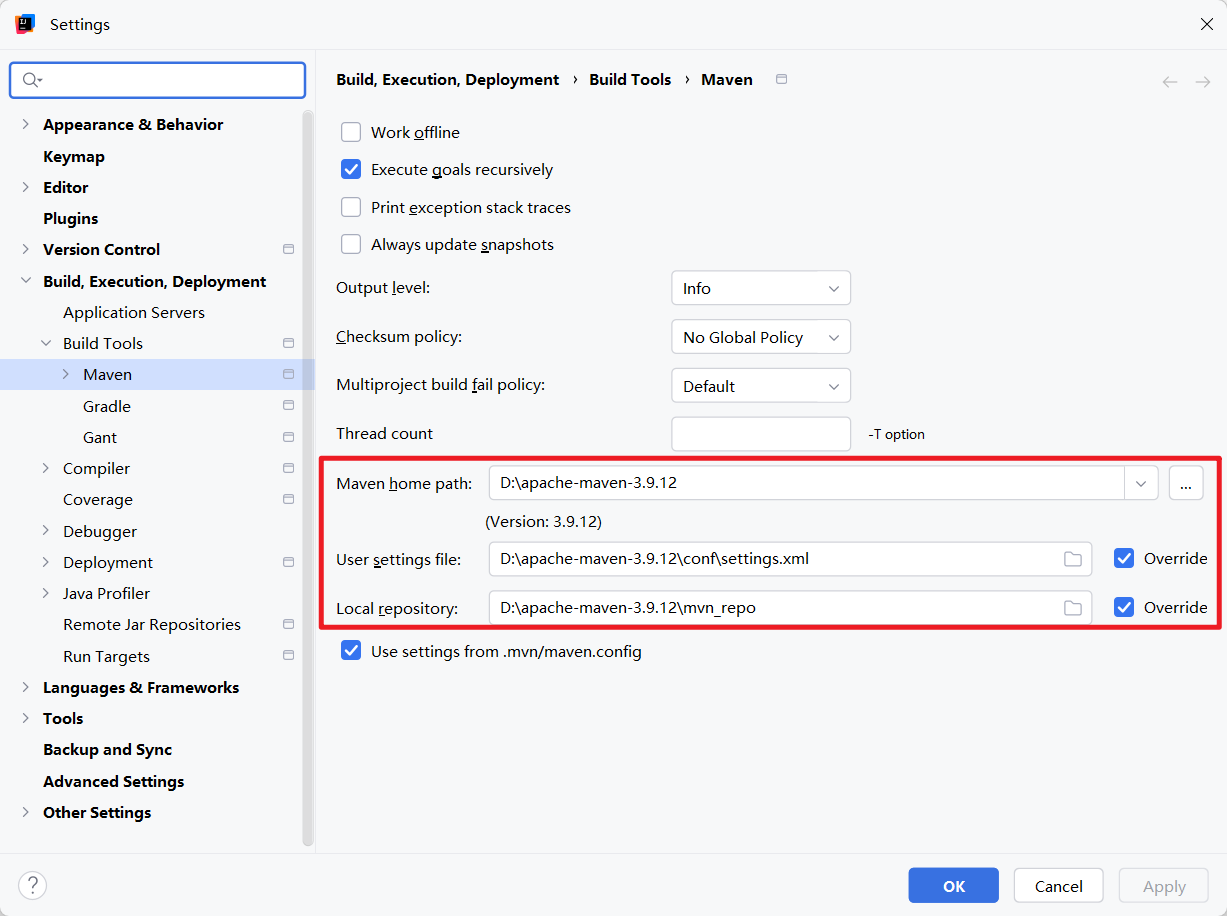Open the Maven home path dropdown arrow
The width and height of the screenshot is (1227, 916).
pyautogui.click(x=1141, y=483)
